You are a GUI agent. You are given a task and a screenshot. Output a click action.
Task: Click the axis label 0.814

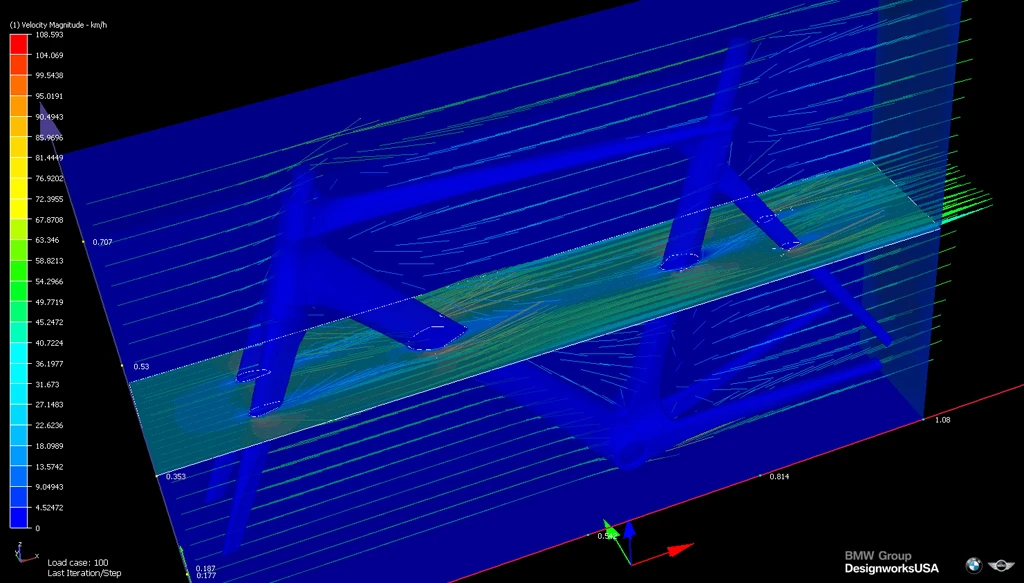point(779,477)
